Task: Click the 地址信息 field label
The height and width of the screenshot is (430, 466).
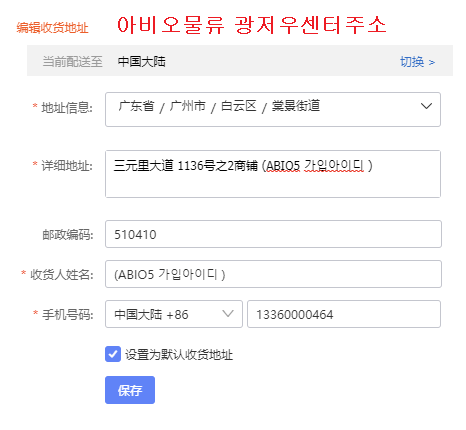Action: click(67, 108)
